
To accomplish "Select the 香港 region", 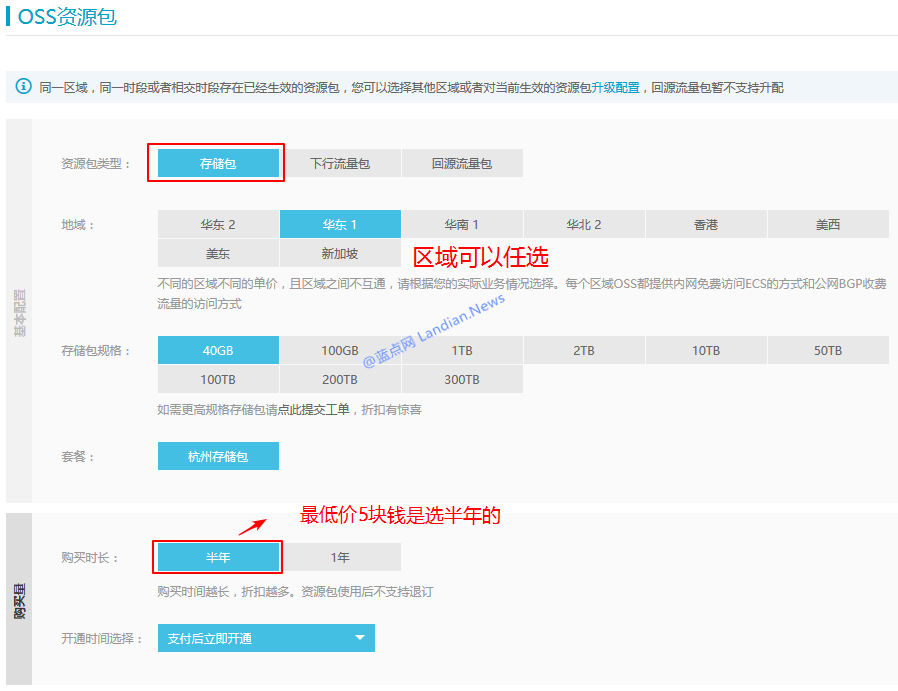I will (x=706, y=223).
